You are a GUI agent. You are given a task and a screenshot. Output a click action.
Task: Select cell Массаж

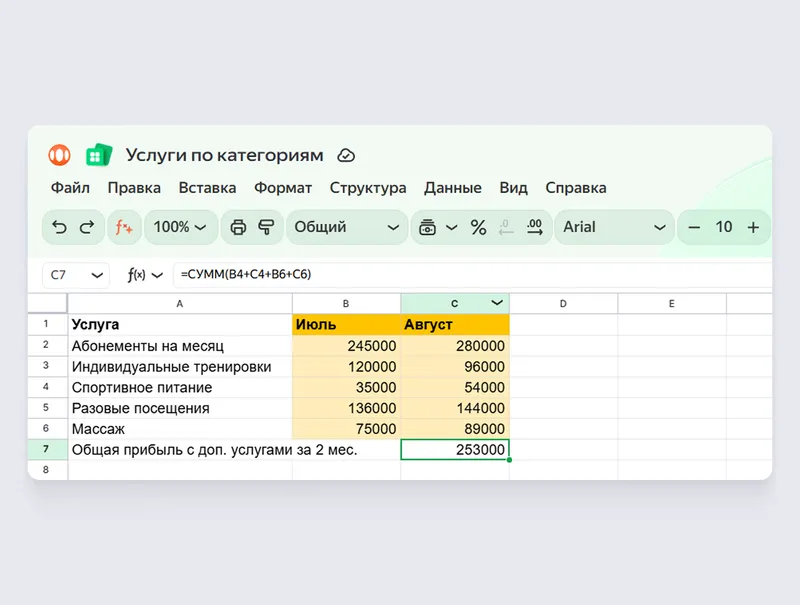click(180, 429)
